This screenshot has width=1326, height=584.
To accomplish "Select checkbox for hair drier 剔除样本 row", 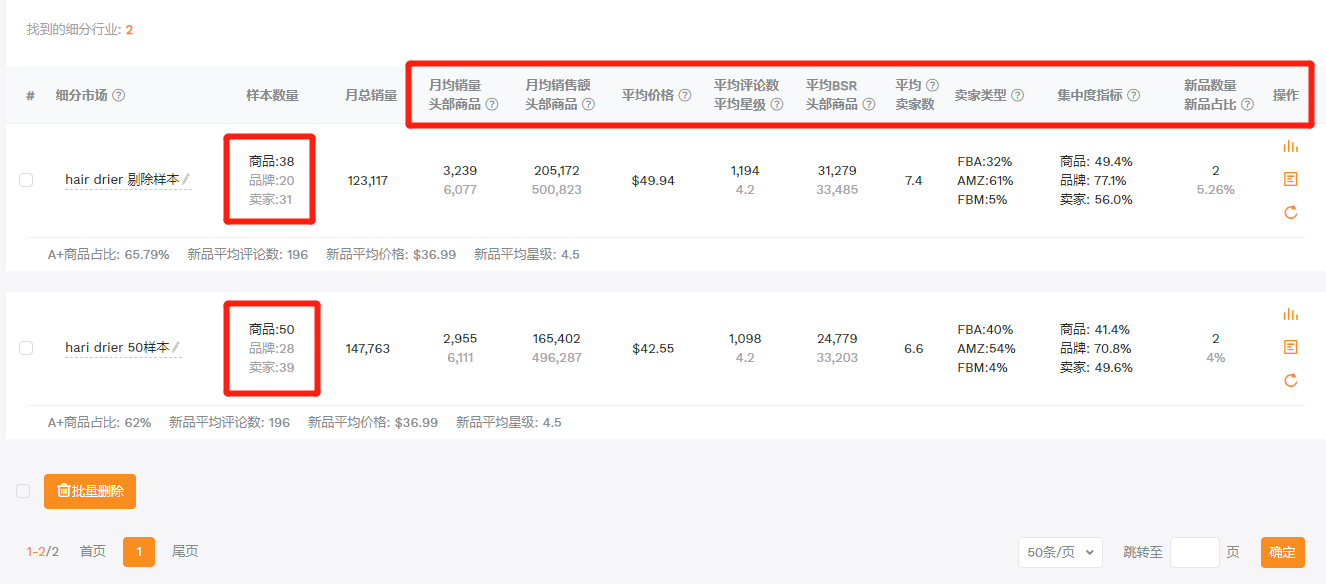I will click(x=26, y=180).
